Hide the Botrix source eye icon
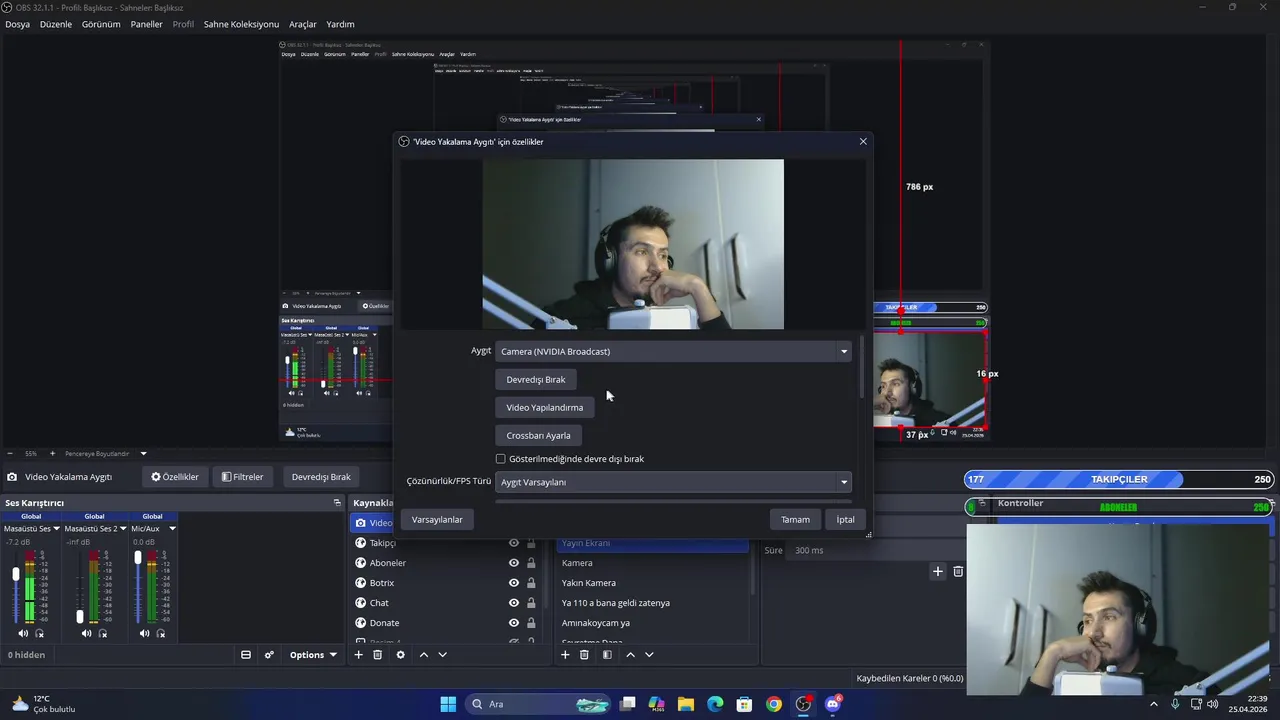The height and width of the screenshot is (720, 1280). pos(514,583)
